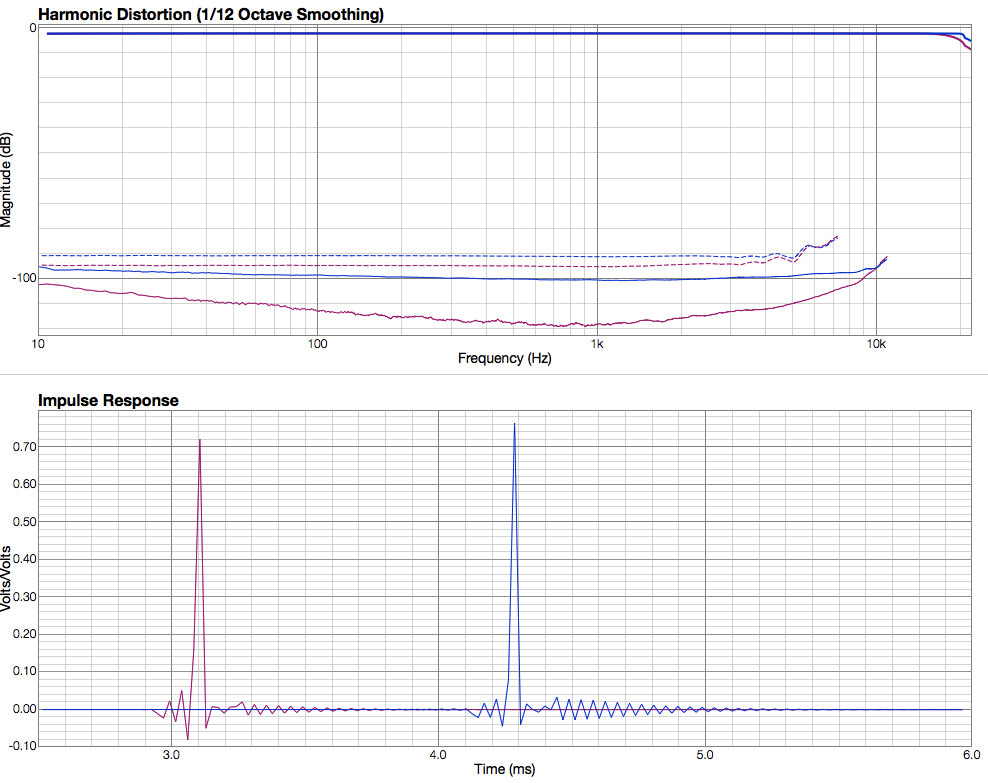Click the 6.0 time tick label
The image size is (988, 783).
(972, 755)
